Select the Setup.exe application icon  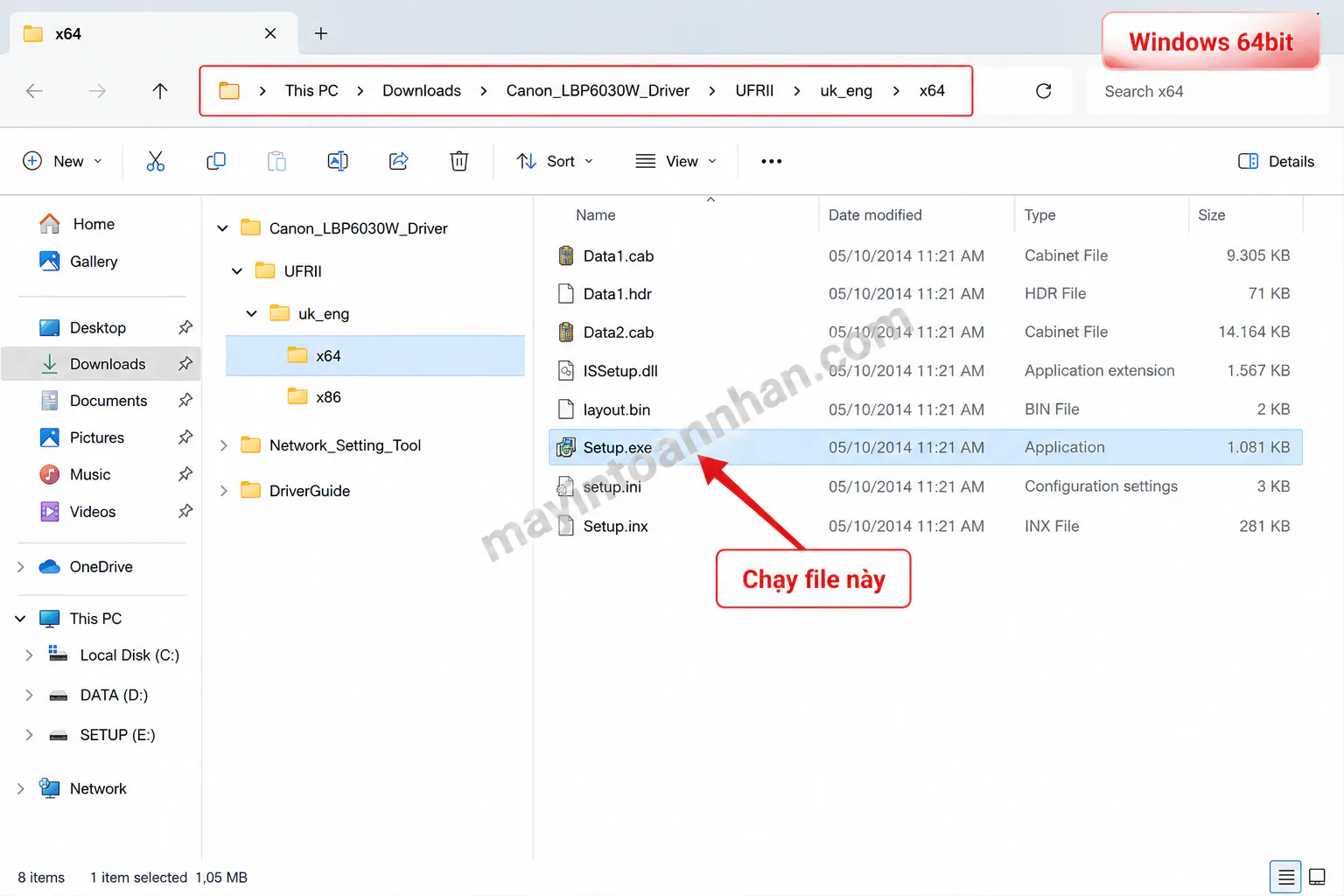(566, 447)
